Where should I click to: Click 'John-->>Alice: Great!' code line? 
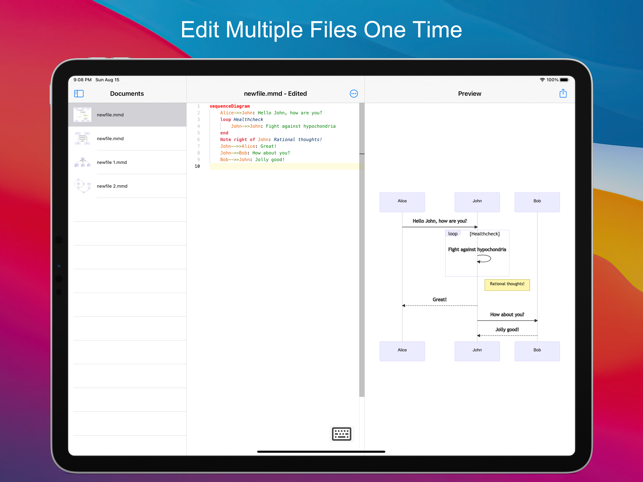[249, 146]
